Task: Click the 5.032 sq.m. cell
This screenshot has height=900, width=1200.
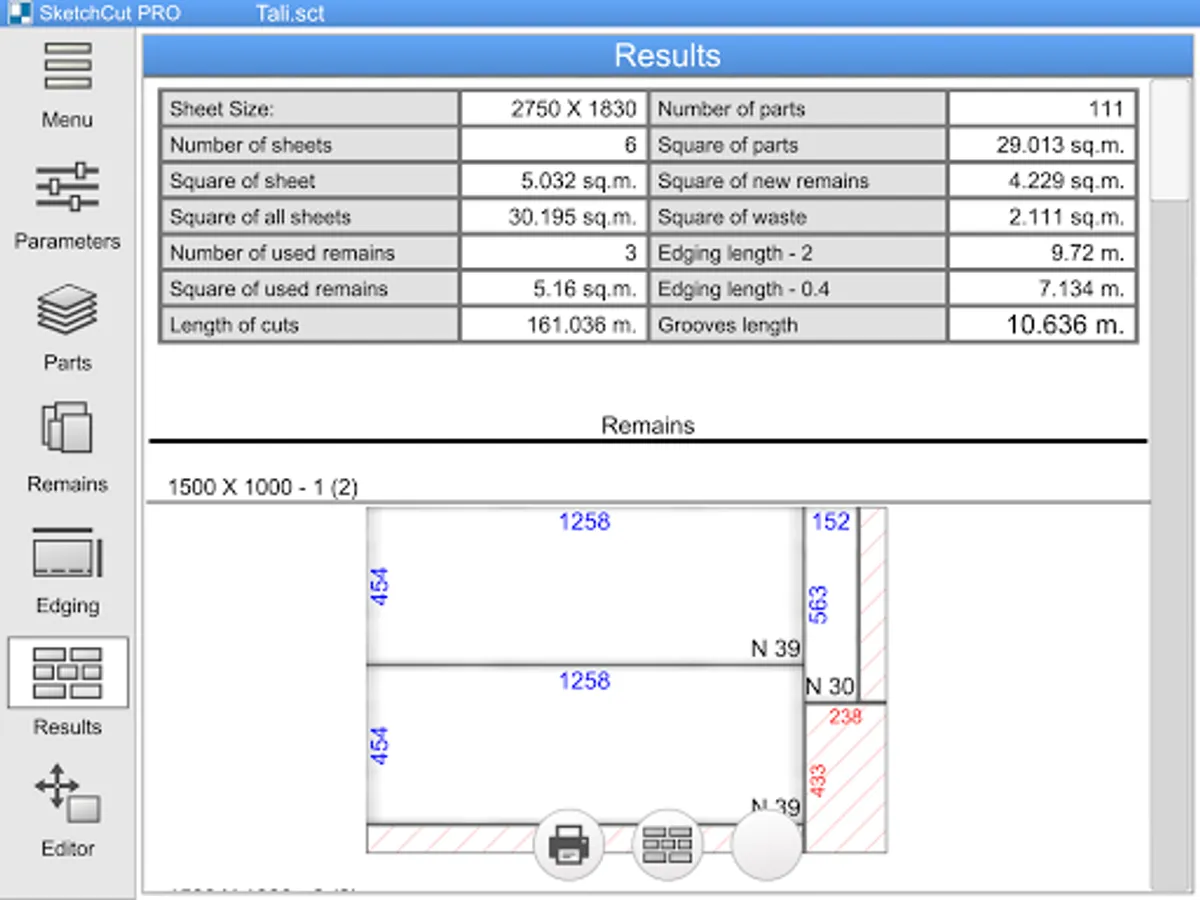Action: pyautogui.click(x=554, y=181)
